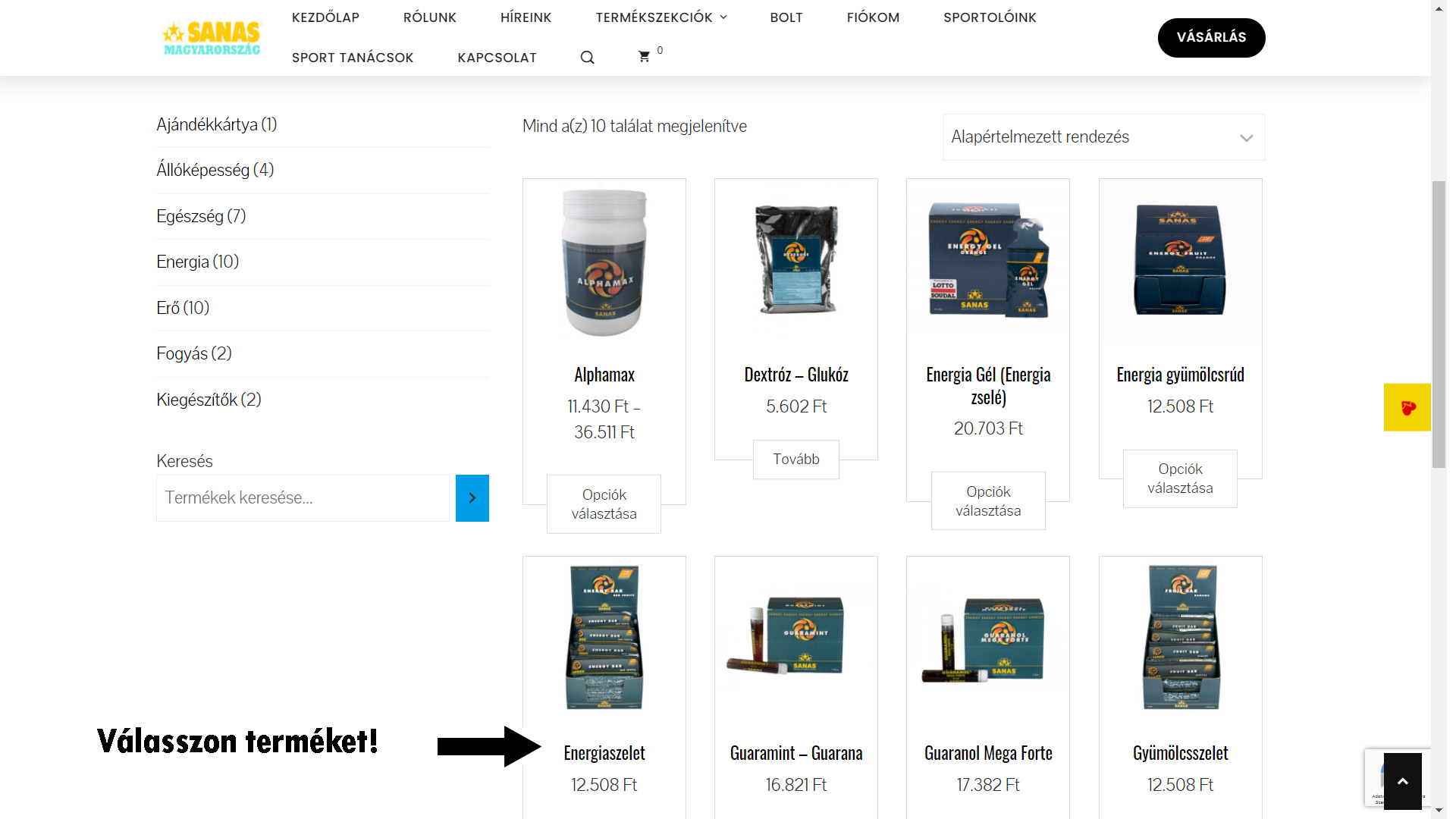Open the Kapcsolat menu item

click(x=497, y=58)
